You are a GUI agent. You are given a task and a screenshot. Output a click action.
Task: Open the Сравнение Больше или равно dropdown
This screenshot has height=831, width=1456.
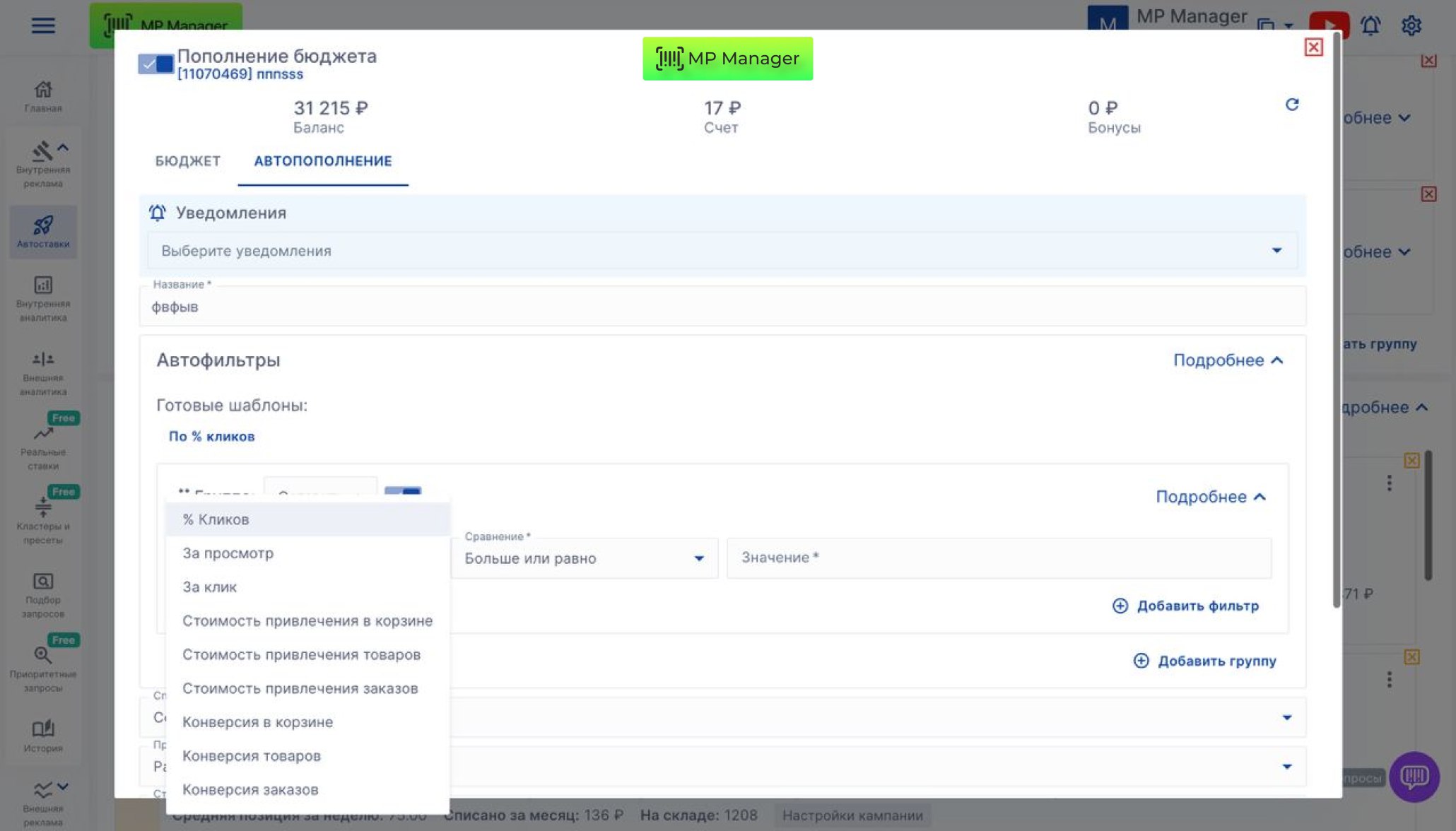coord(584,558)
